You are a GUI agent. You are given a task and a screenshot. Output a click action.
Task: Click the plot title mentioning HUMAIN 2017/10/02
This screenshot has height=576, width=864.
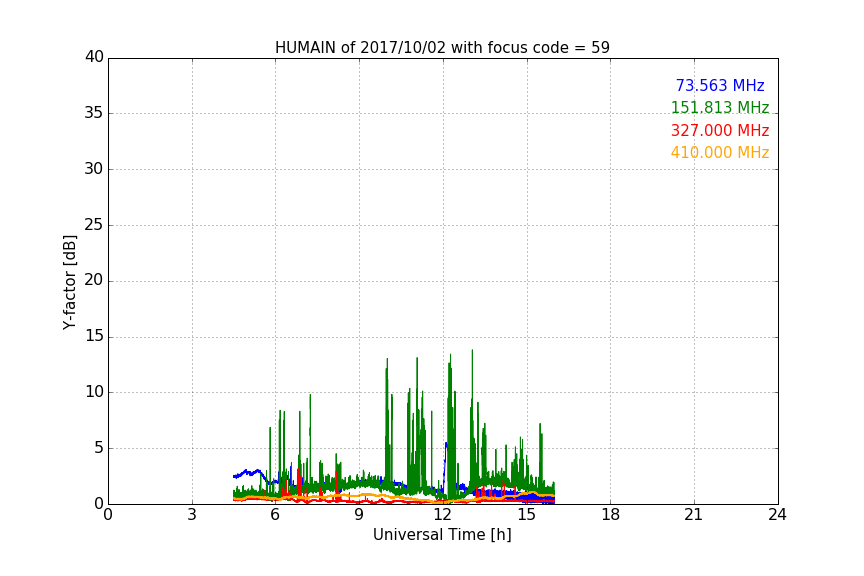[442, 48]
